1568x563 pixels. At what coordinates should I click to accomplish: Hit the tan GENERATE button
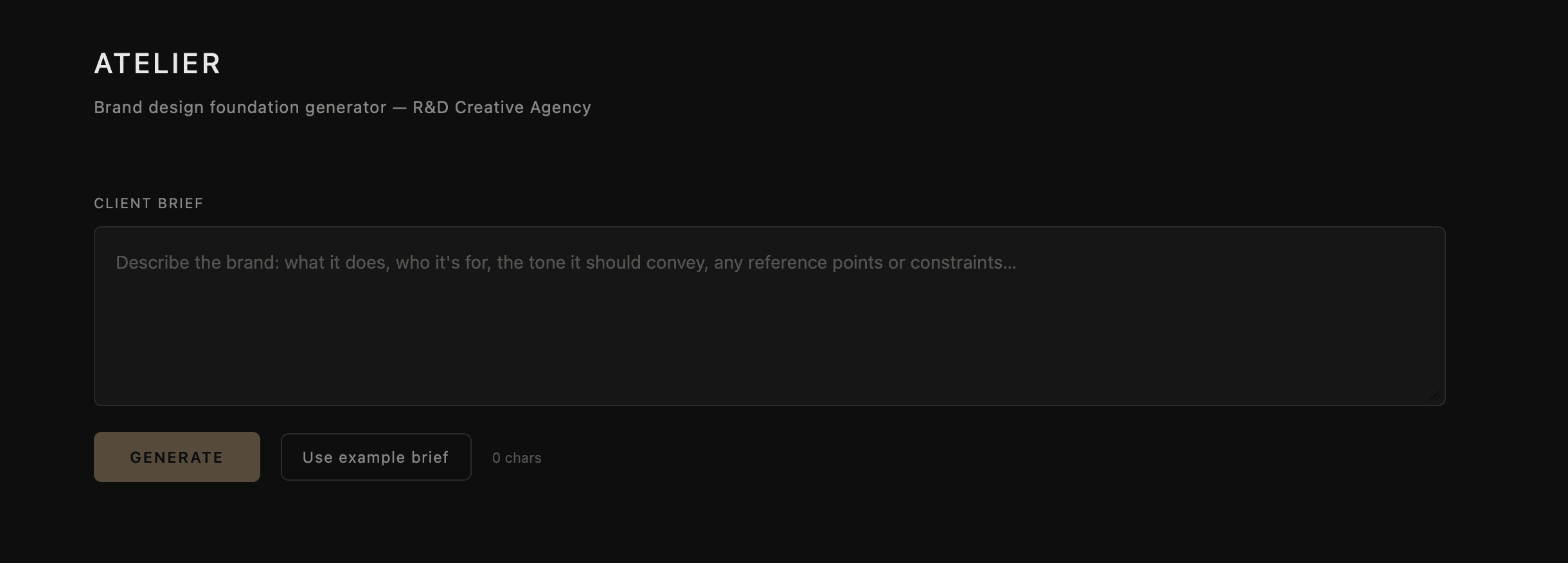[177, 457]
